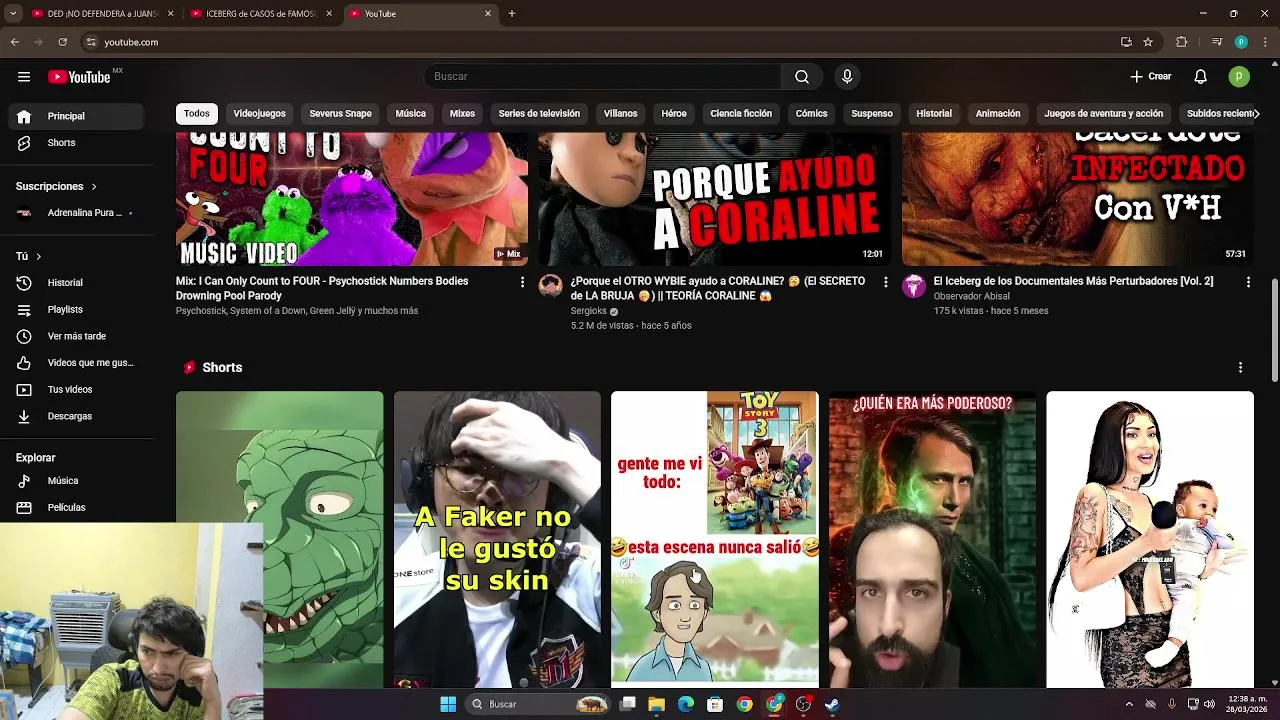Click the magnifier search button
This screenshot has width=1280, height=720.
[802, 77]
